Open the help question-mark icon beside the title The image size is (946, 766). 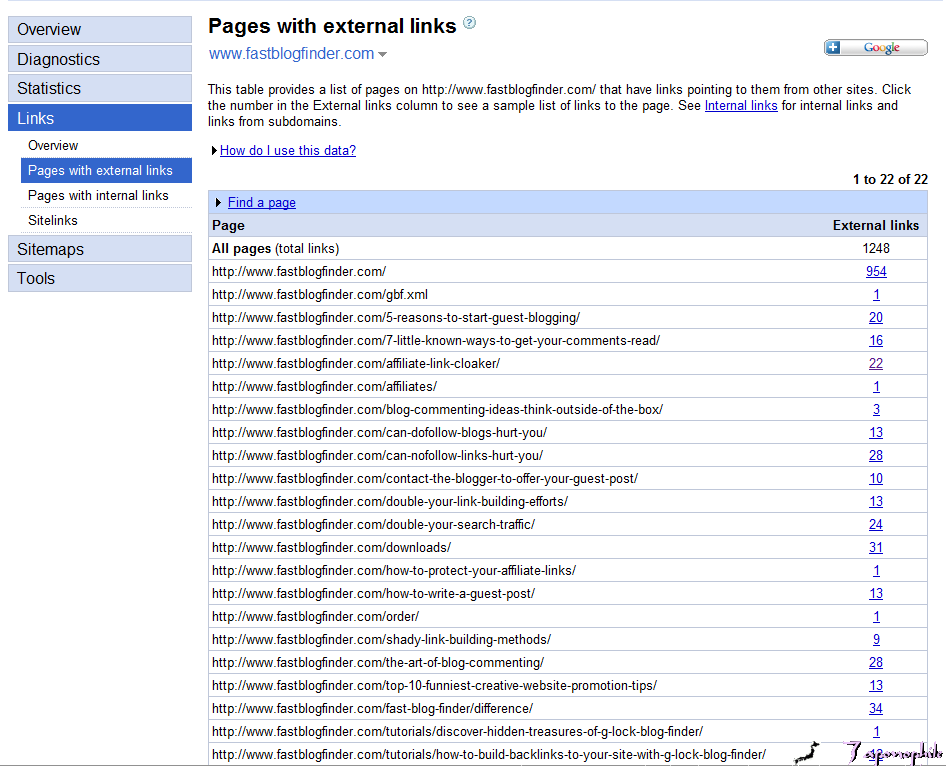[469, 23]
